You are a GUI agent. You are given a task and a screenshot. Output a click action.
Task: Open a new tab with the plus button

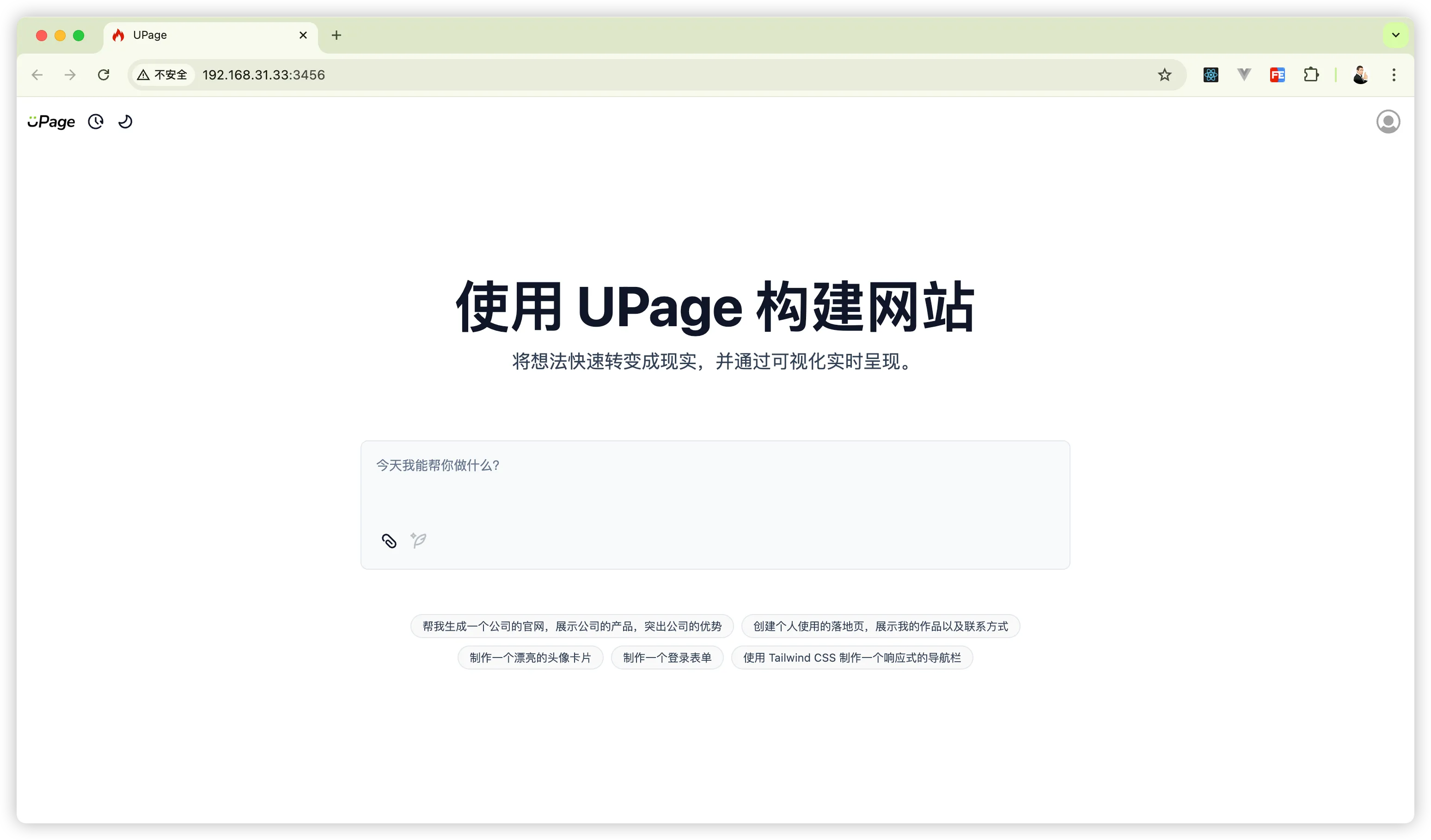(x=336, y=35)
